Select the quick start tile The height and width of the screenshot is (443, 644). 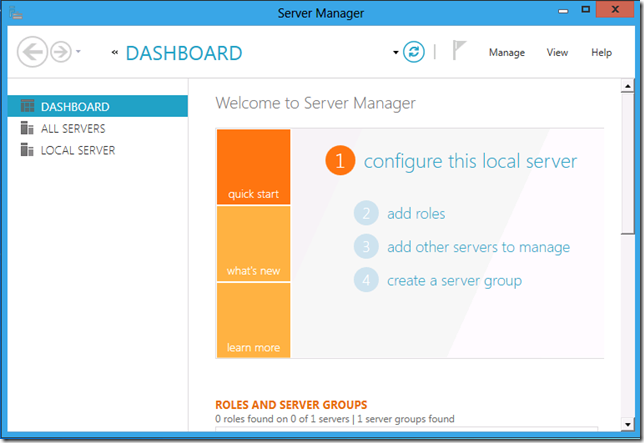point(253,167)
